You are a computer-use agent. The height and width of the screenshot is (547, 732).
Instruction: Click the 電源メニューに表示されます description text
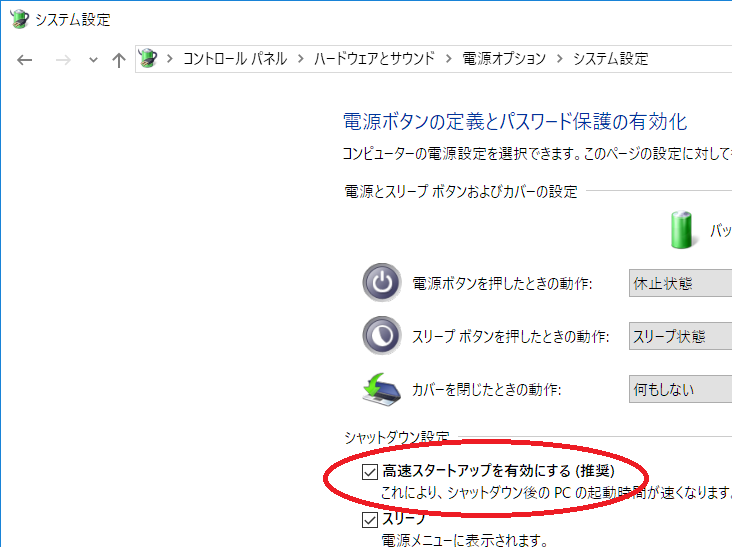tap(465, 540)
